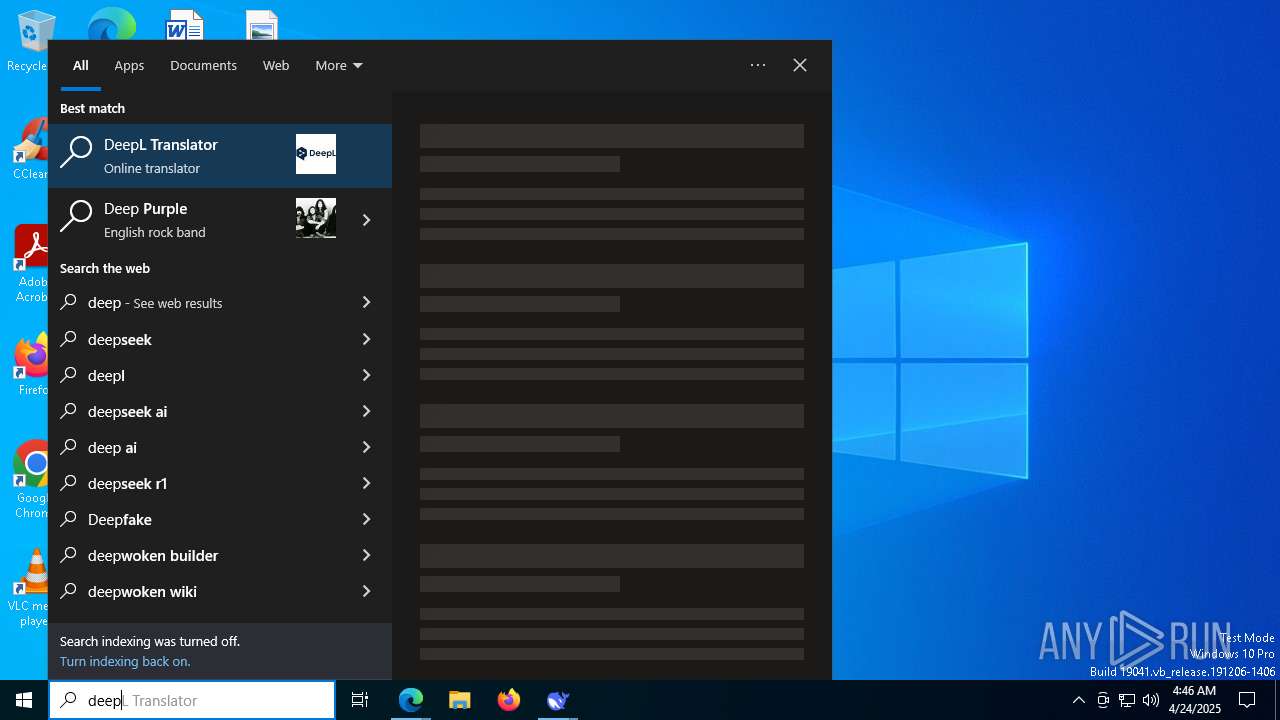Select the deepseek web suggestion
The height and width of the screenshot is (720, 1280).
point(194,339)
